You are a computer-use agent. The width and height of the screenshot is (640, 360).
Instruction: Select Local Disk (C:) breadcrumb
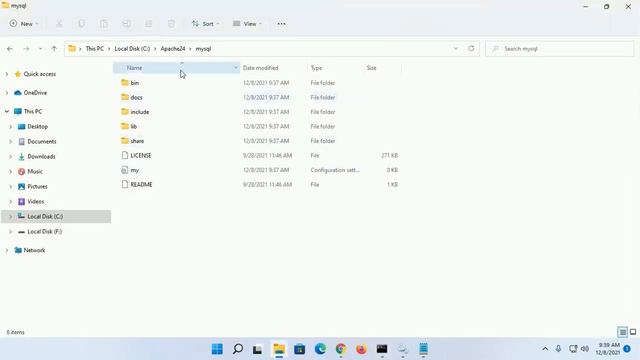[132, 49]
